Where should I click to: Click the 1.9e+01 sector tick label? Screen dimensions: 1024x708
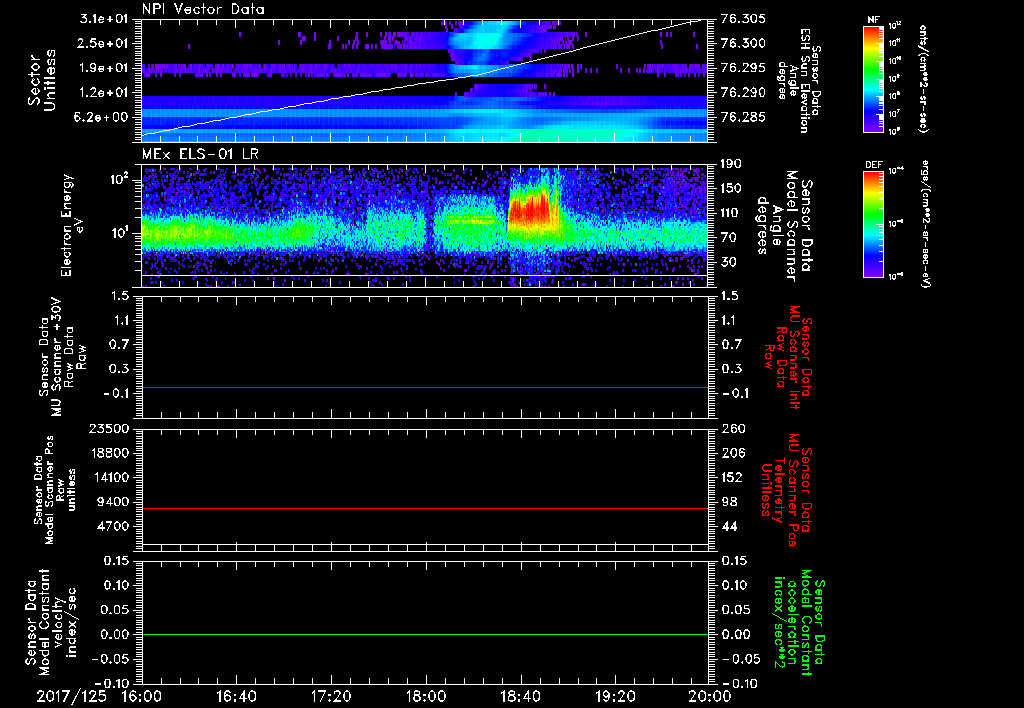point(104,68)
